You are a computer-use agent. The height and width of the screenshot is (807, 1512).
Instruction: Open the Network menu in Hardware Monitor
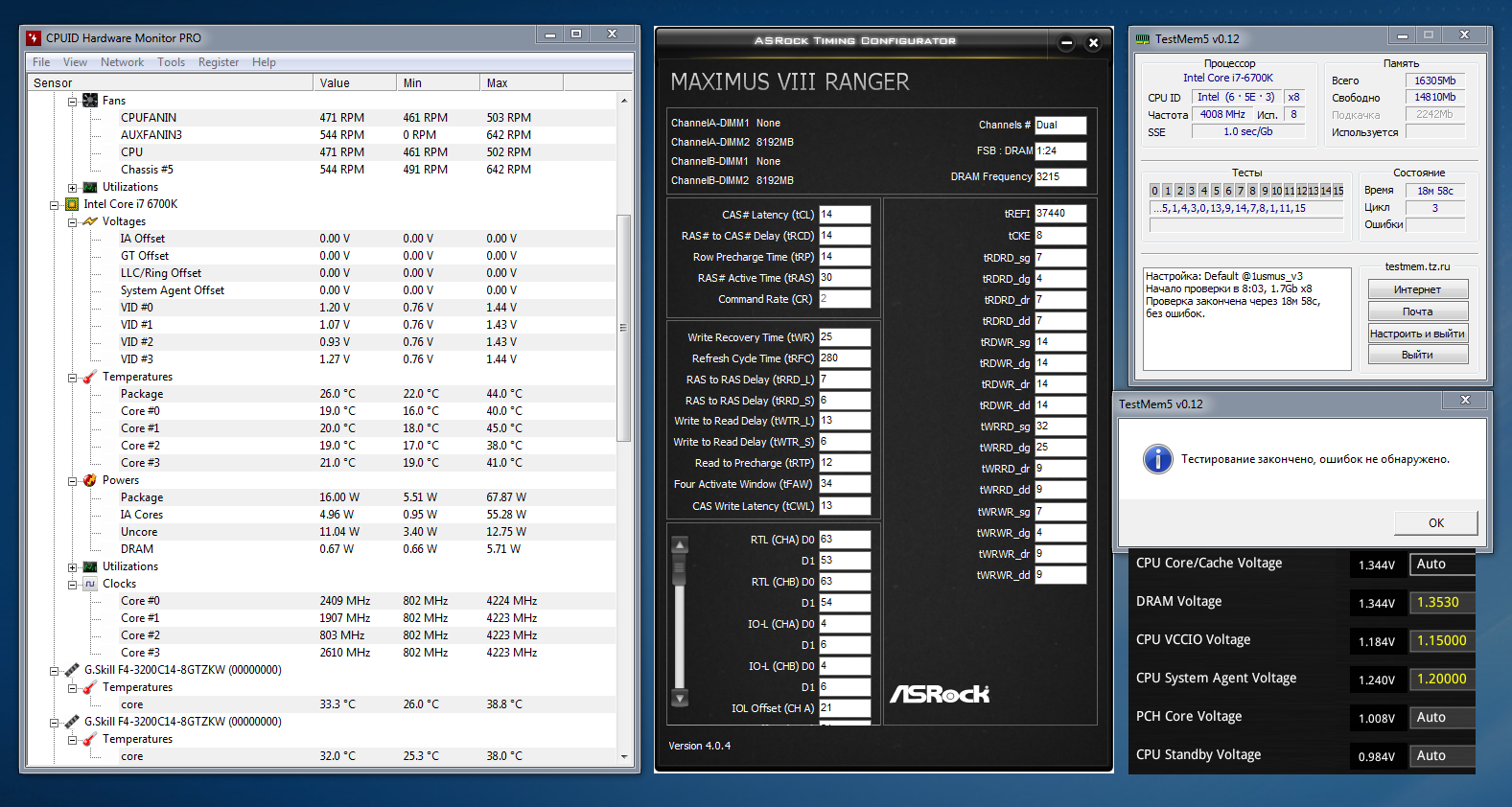(123, 62)
